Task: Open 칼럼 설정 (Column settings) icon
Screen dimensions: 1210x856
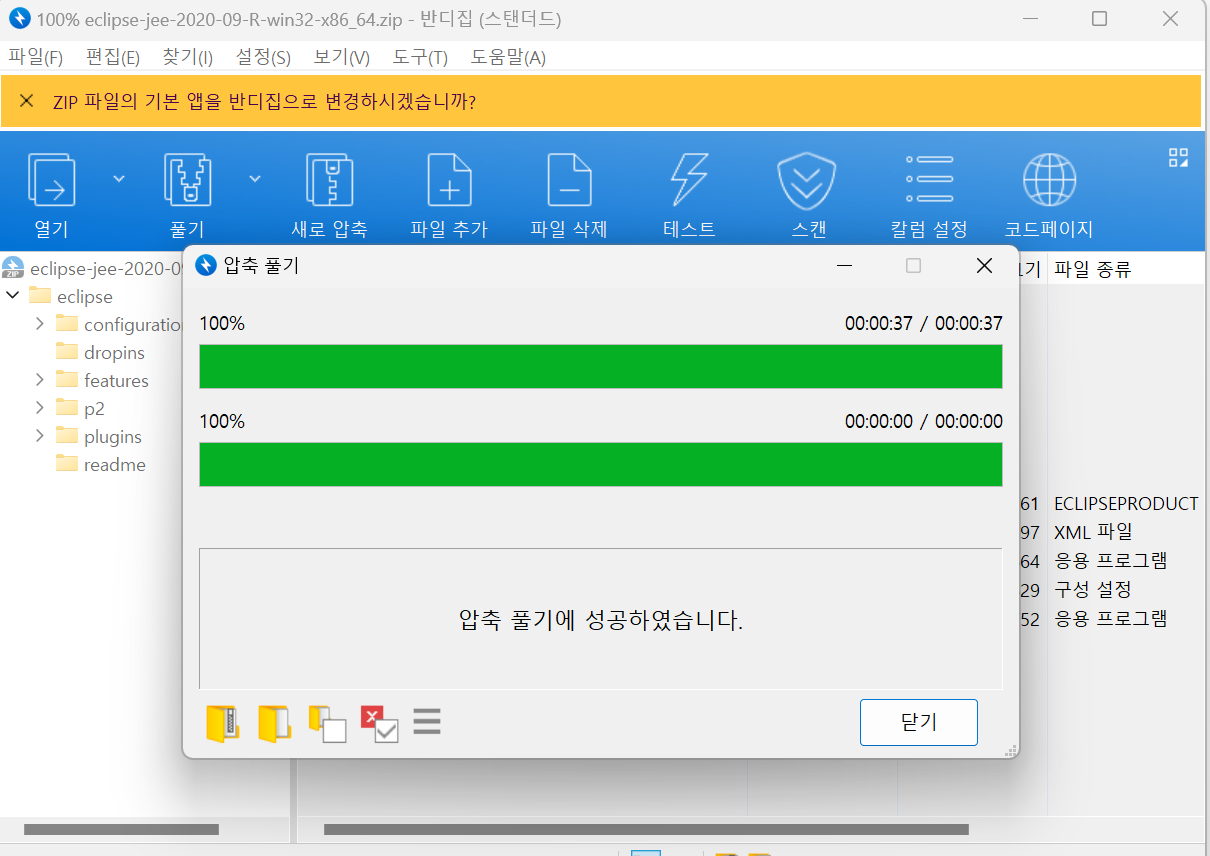Action: (x=929, y=180)
